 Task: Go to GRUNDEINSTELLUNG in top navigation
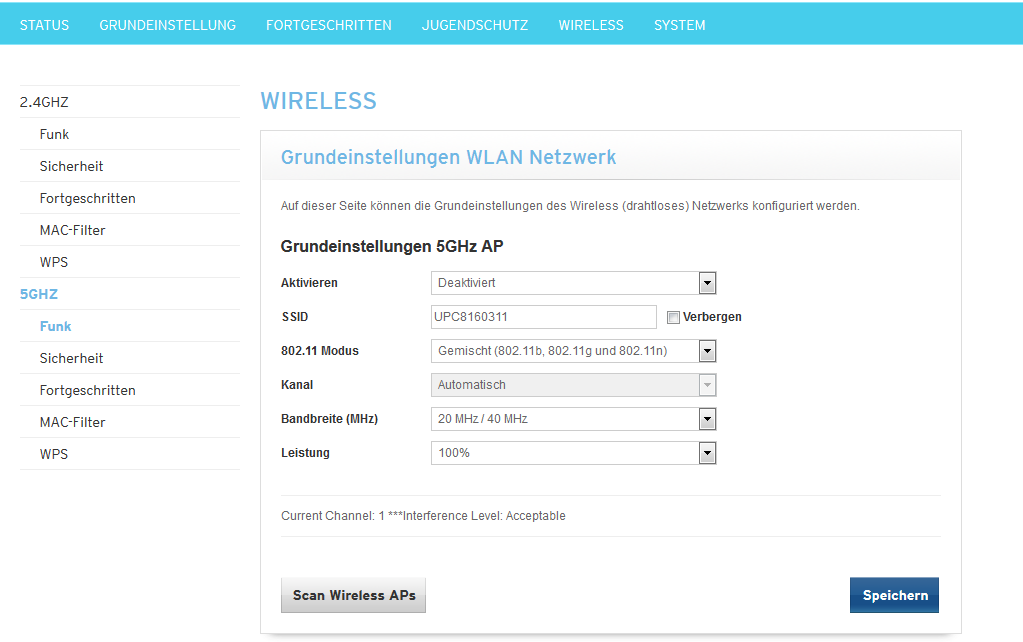(x=167, y=25)
